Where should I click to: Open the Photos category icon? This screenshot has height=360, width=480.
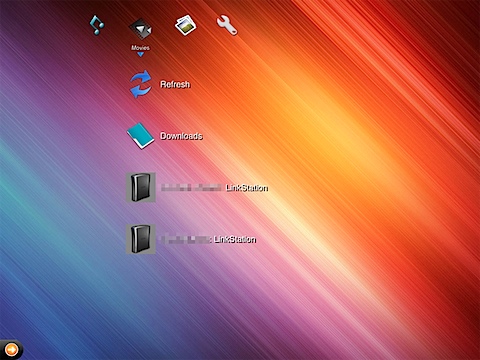click(185, 25)
